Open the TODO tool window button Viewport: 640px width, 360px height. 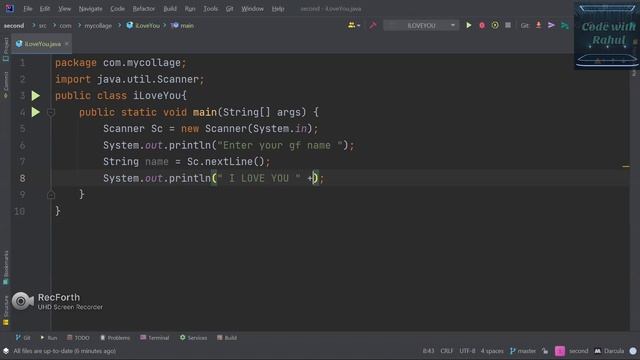point(78,338)
